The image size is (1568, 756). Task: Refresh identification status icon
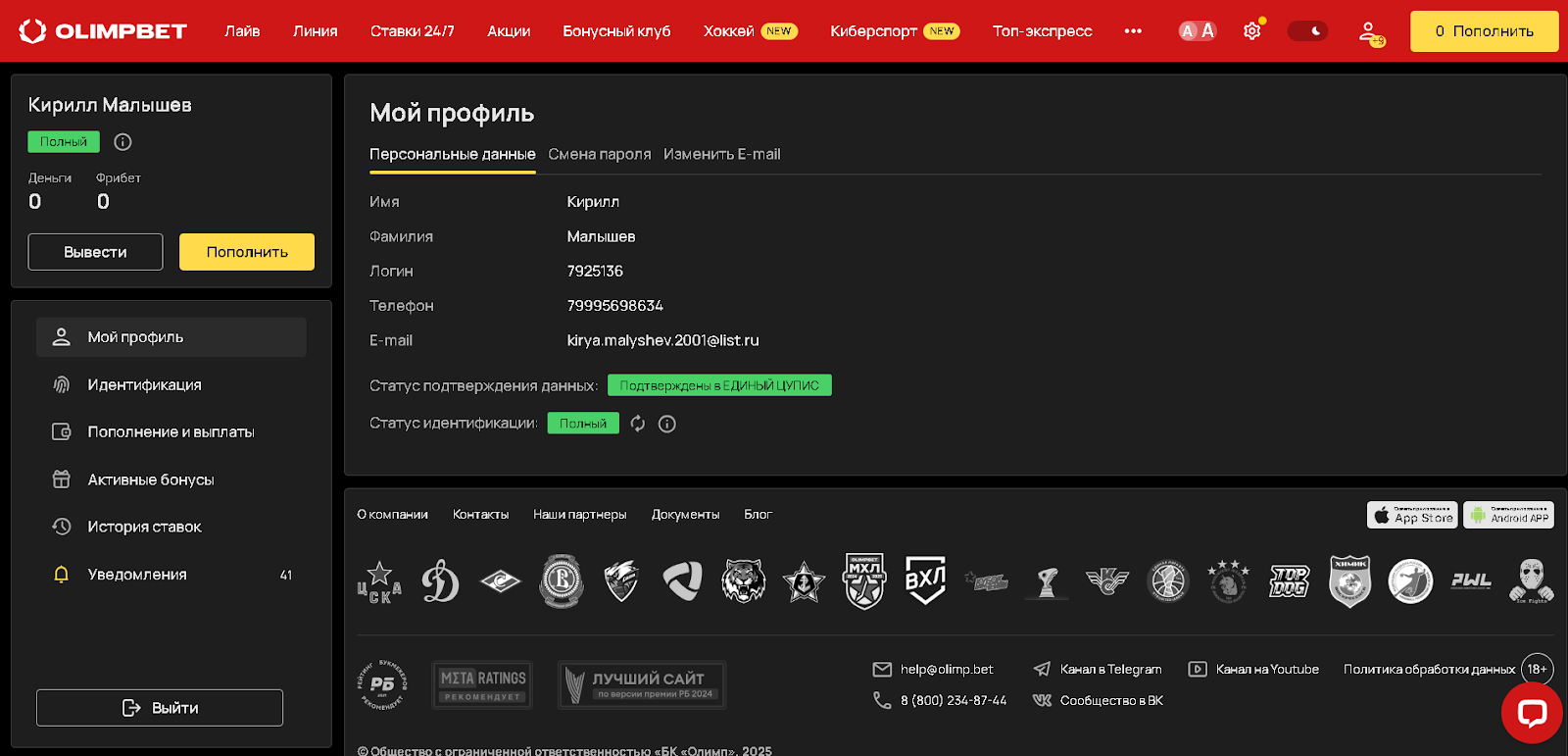click(x=638, y=424)
